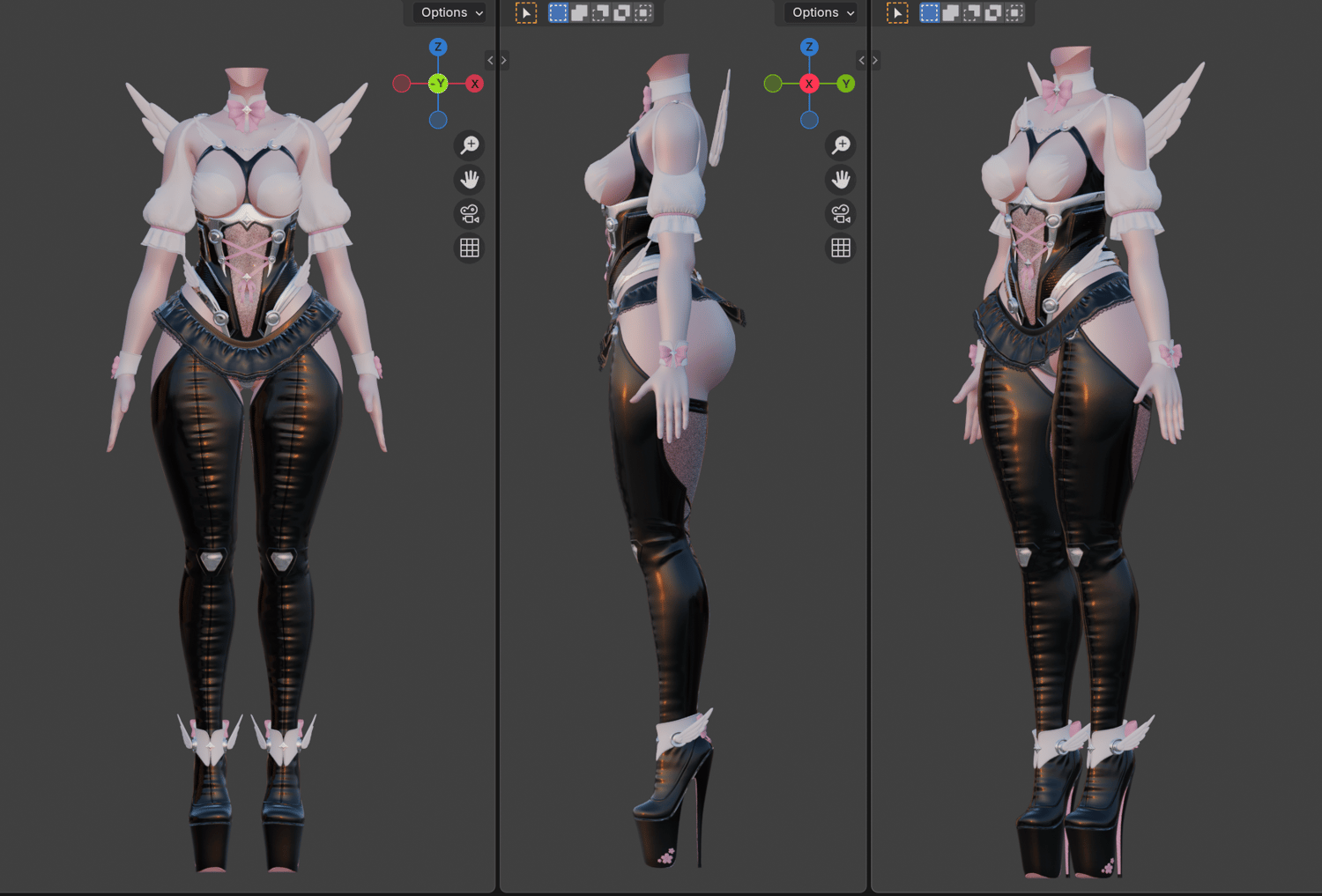Screen dimensions: 1322x896
Task: Enable Extend Selection mode in right viewport header
Action: tap(950, 12)
